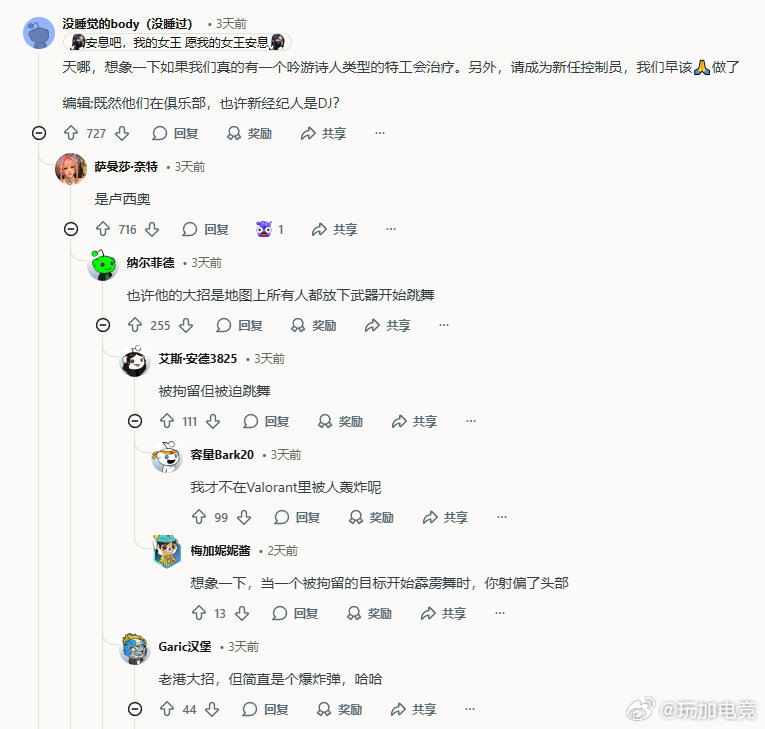Screen dimensions: 765x729
Task: Downvote the 13-vote comment
Action: (x=242, y=613)
